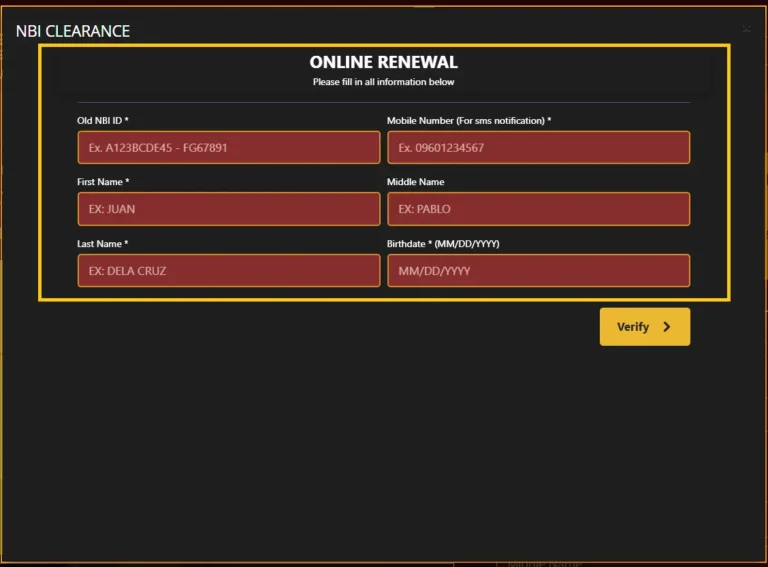Click the NBI CLEARANCE title text
Viewport: 768px width, 567px height.
[x=73, y=31]
